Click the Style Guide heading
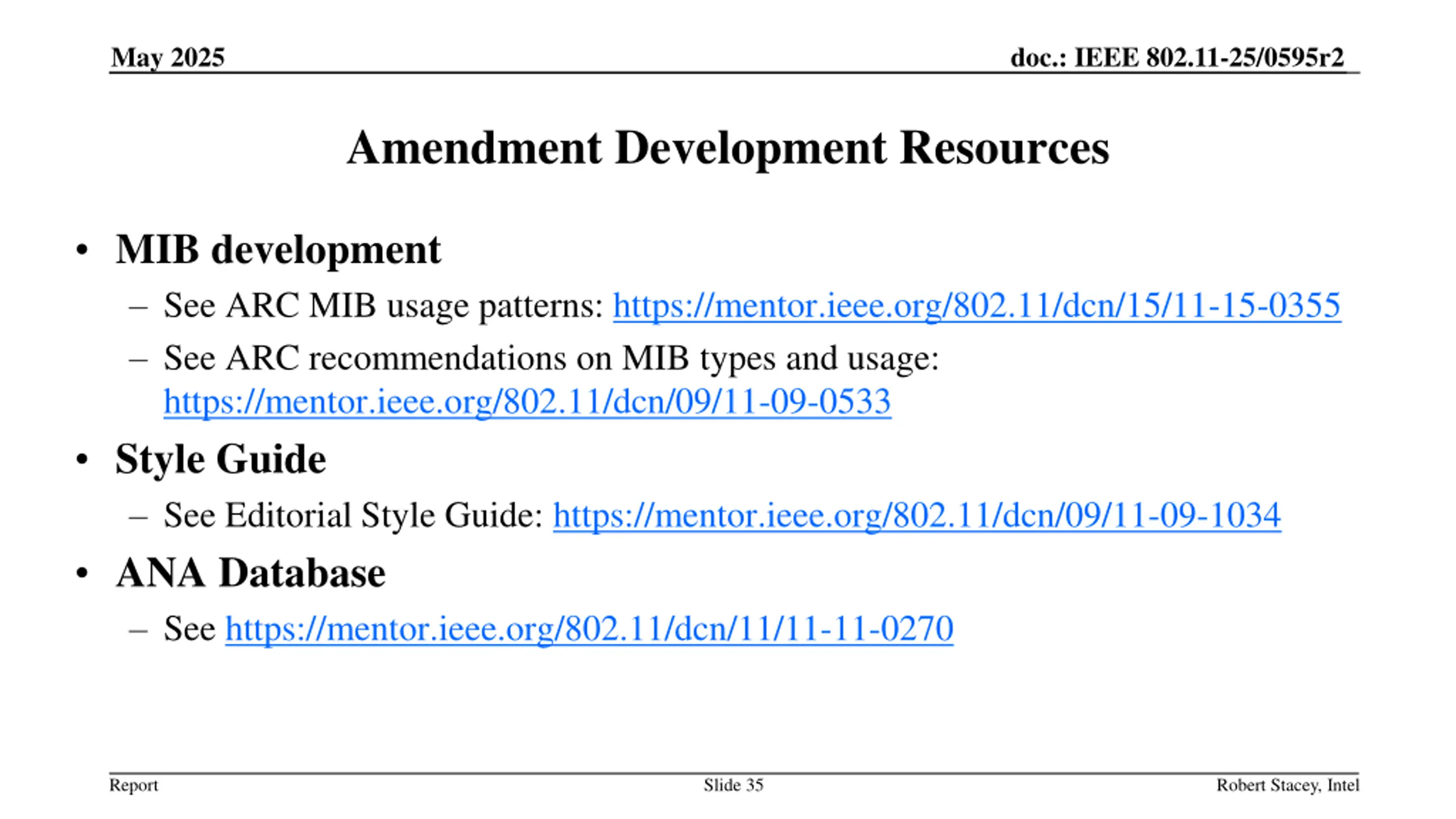 pos(220,459)
